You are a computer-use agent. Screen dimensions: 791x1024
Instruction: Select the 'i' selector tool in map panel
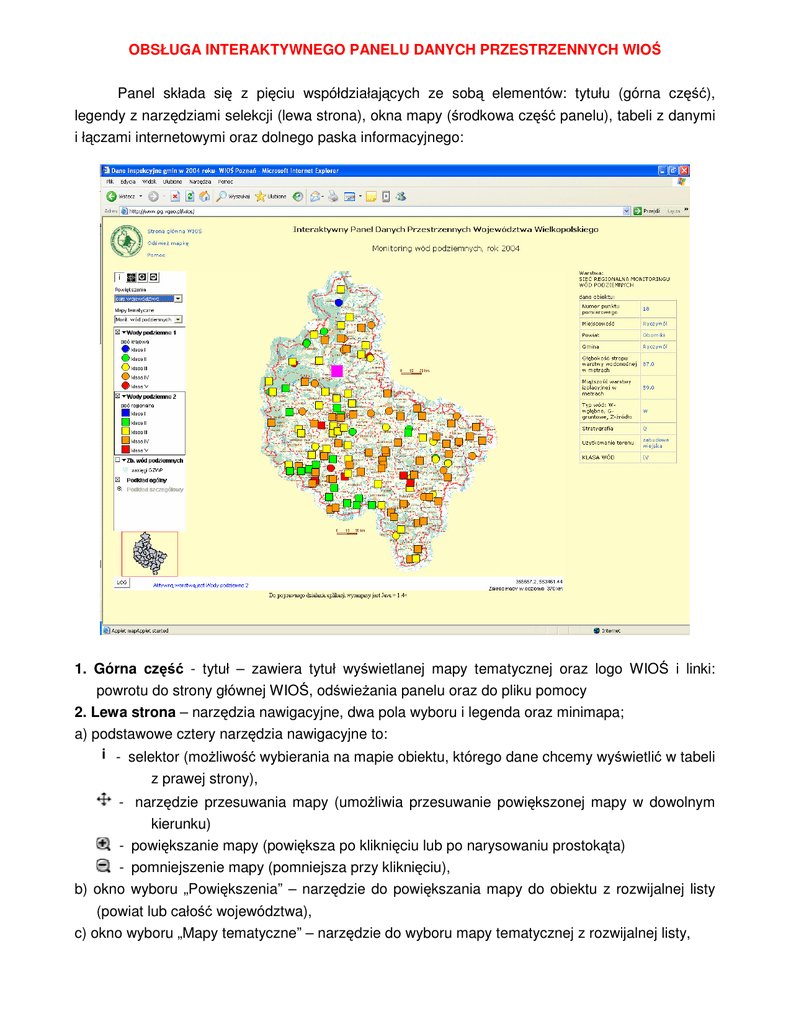(118, 276)
